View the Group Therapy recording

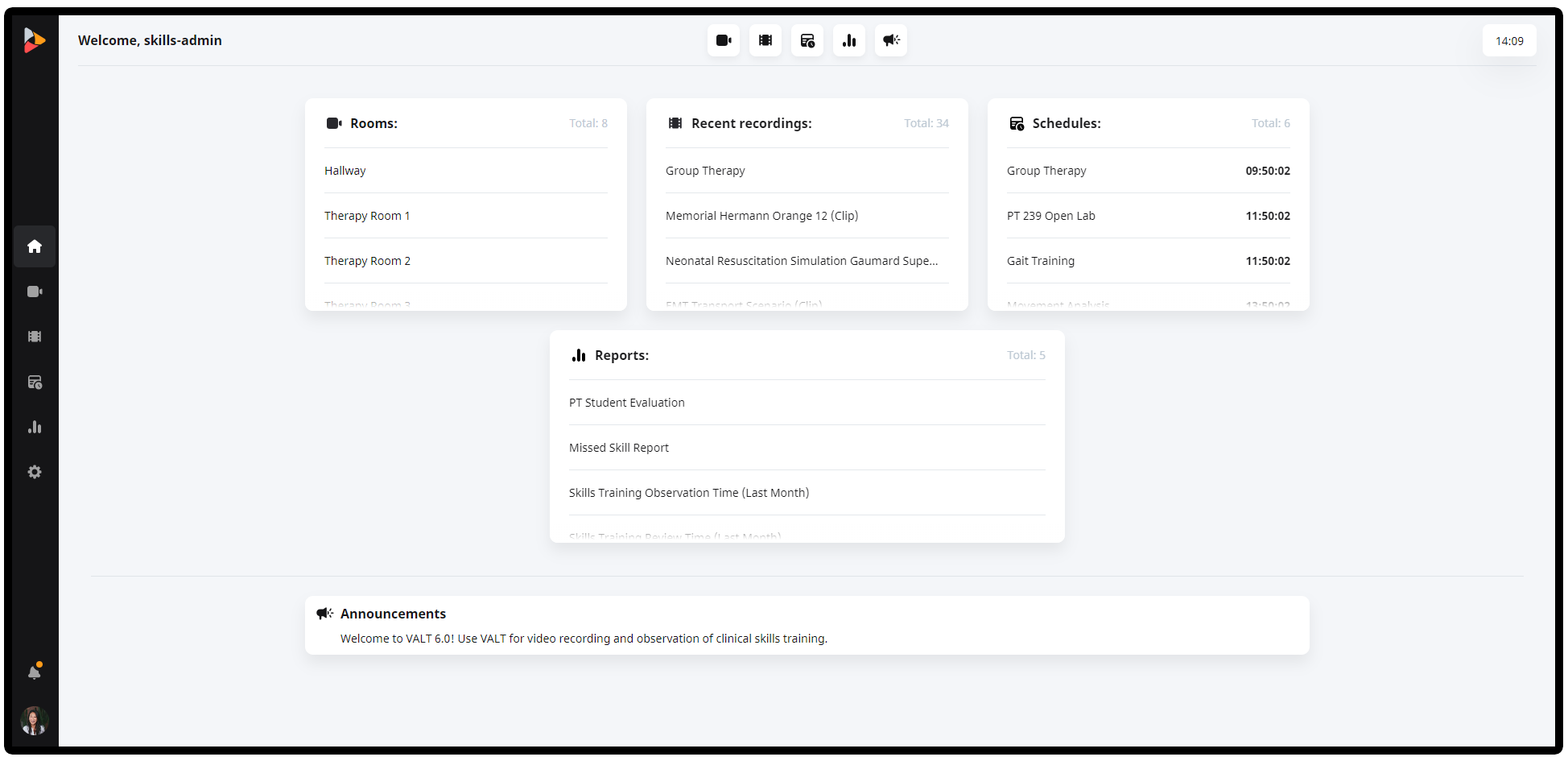[705, 170]
